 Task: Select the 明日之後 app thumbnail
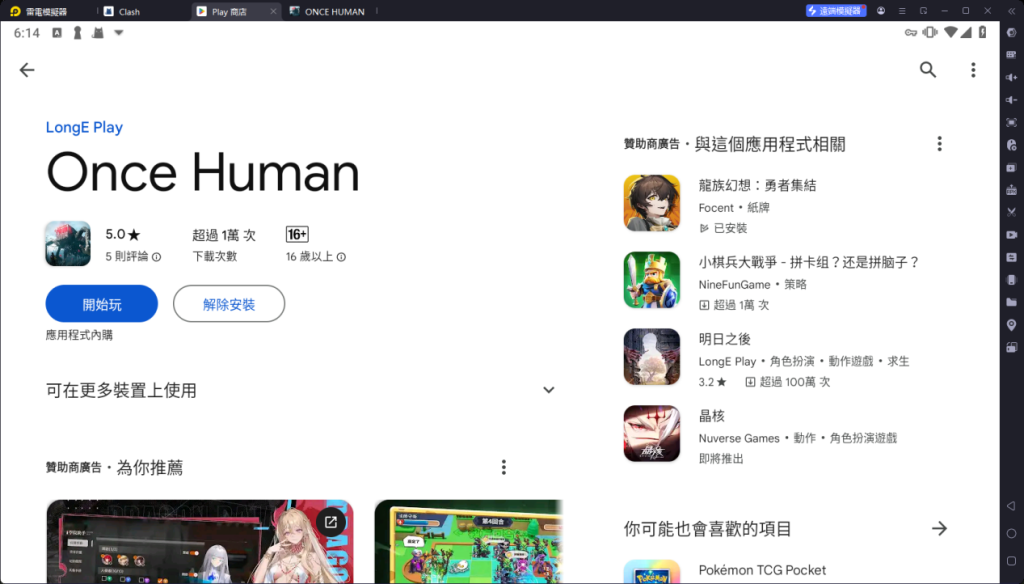tap(652, 357)
